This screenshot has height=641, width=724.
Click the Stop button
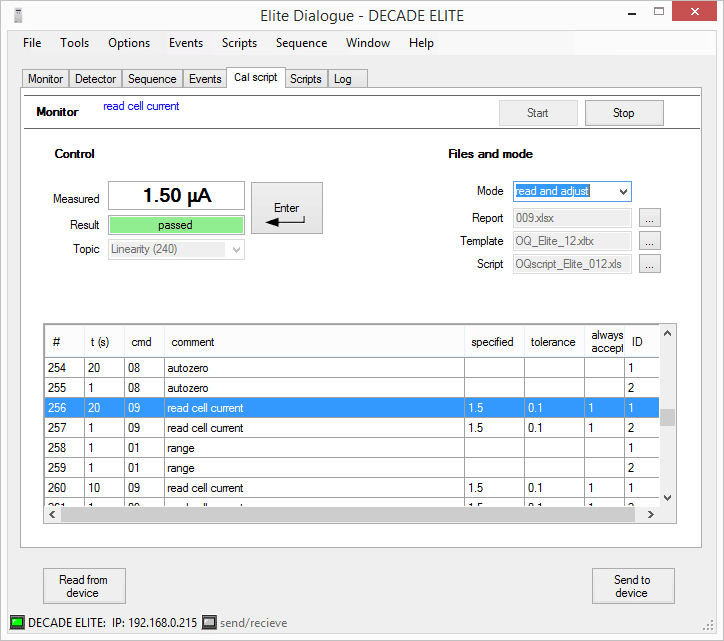pyautogui.click(x=624, y=113)
